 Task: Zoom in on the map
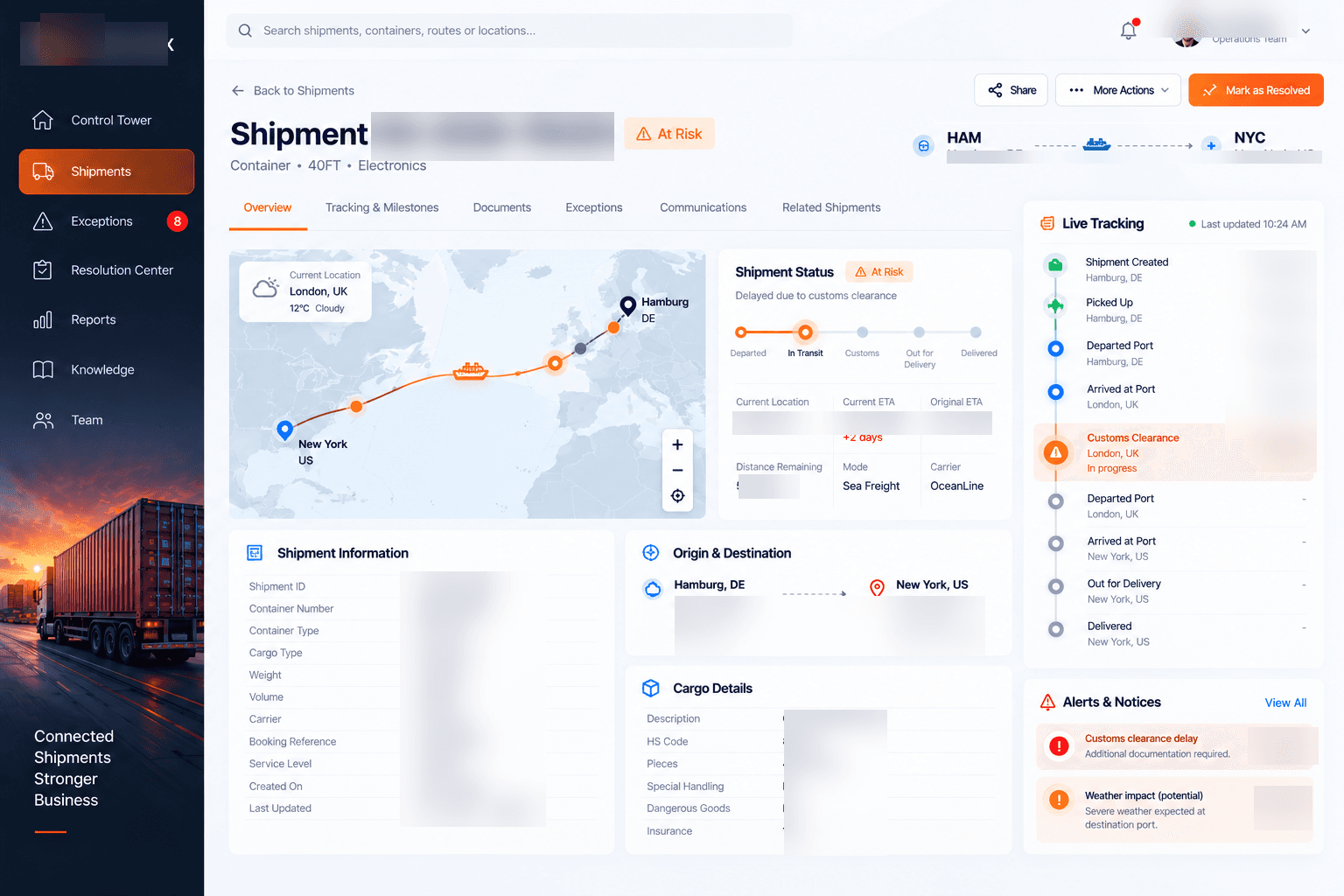click(677, 444)
